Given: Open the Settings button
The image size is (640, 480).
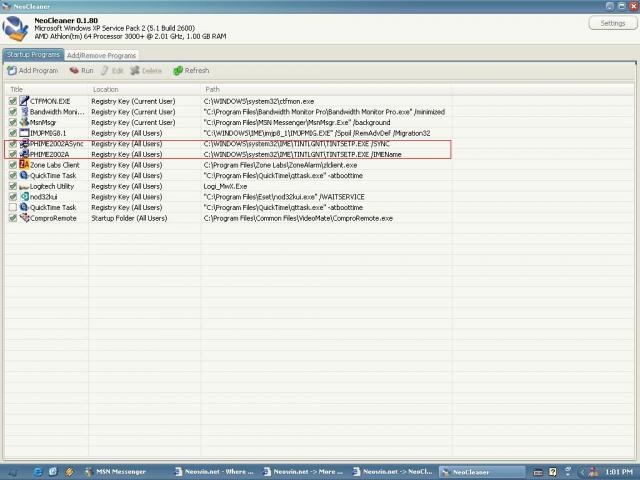Looking at the screenshot, I should tap(612, 23).
